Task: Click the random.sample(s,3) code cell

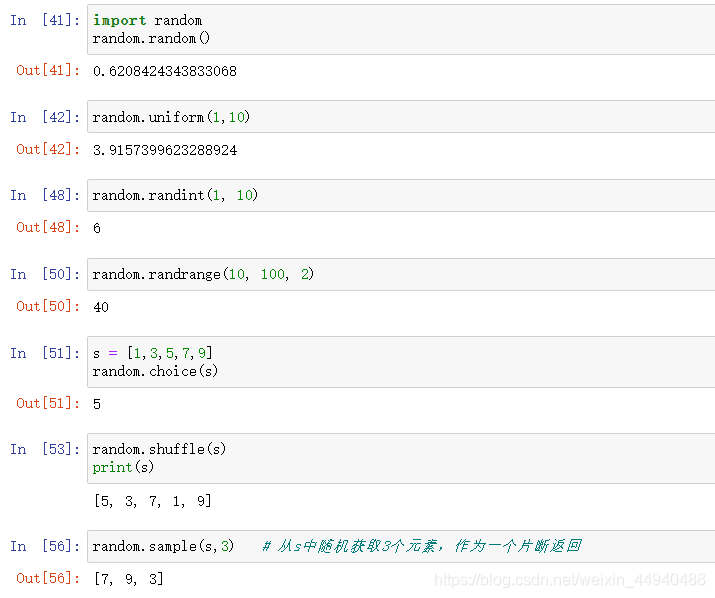Action: point(401,546)
